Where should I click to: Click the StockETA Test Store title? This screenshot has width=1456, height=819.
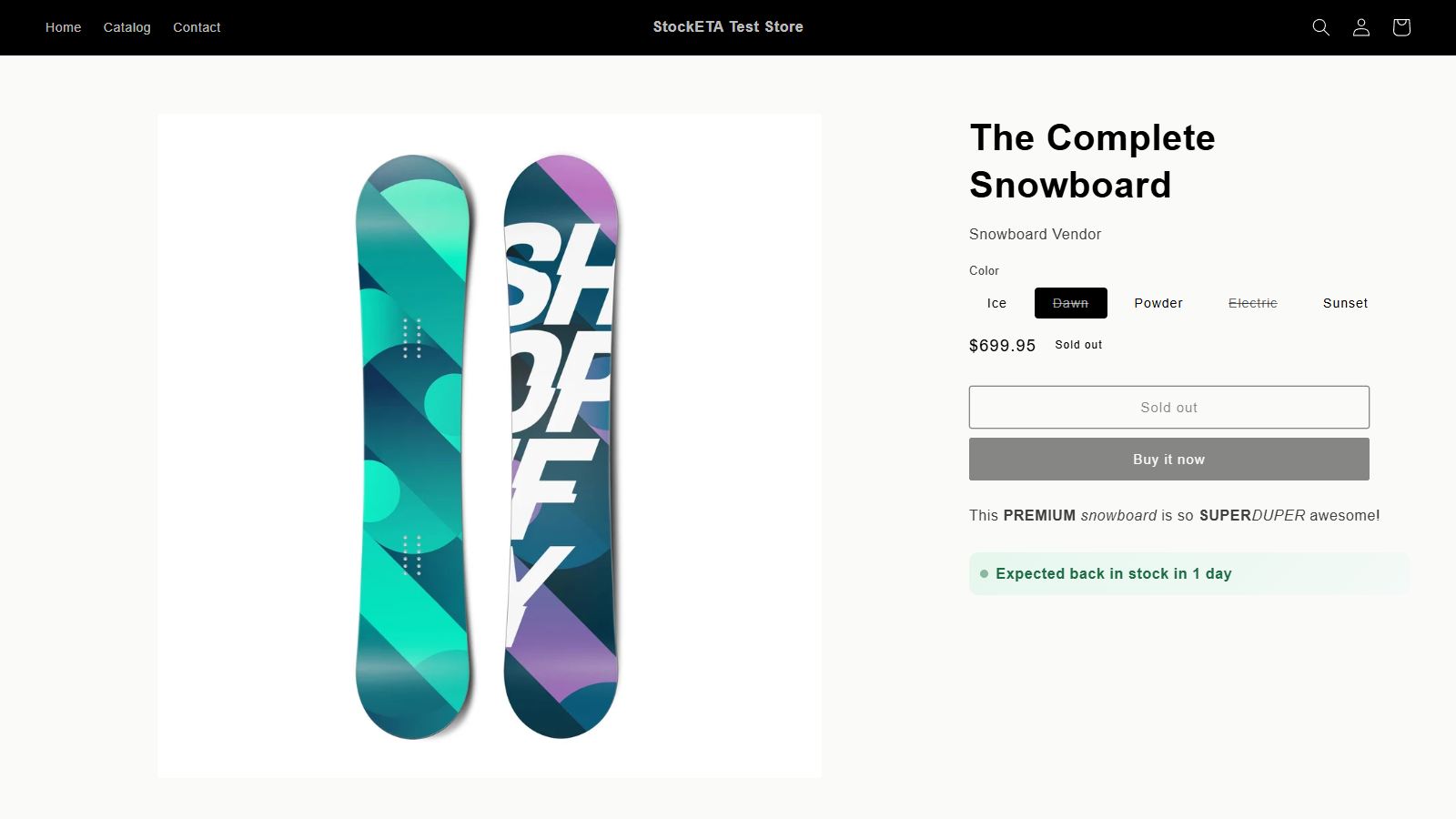pos(728,27)
